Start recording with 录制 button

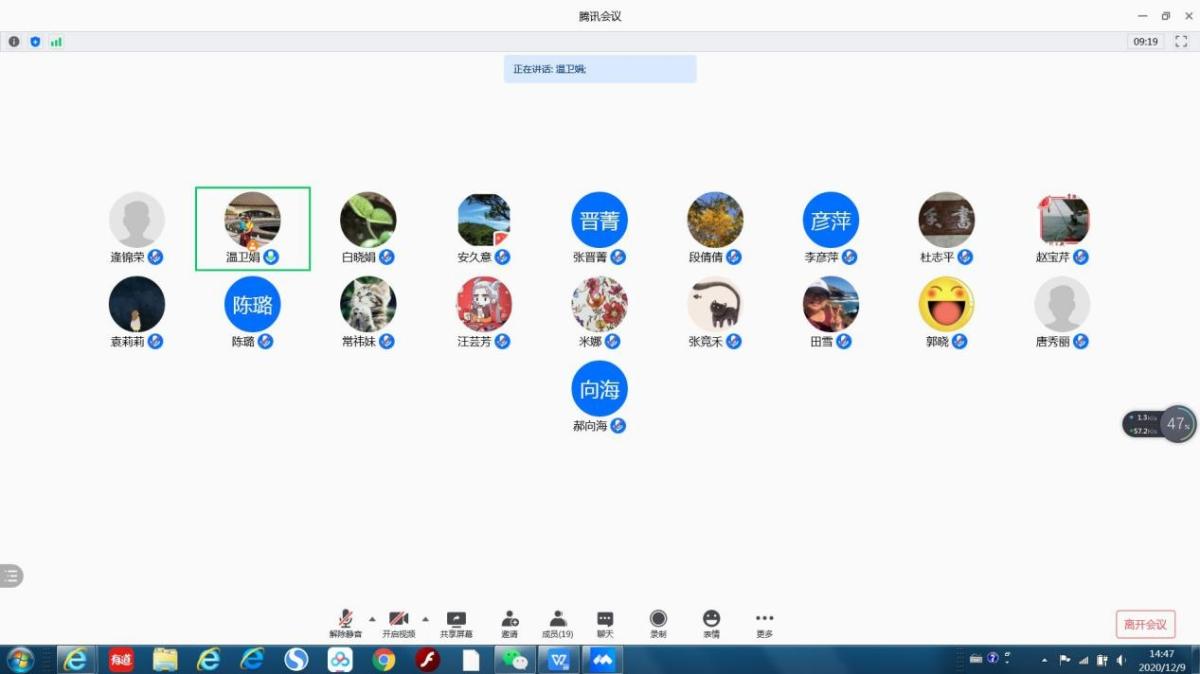(x=658, y=623)
